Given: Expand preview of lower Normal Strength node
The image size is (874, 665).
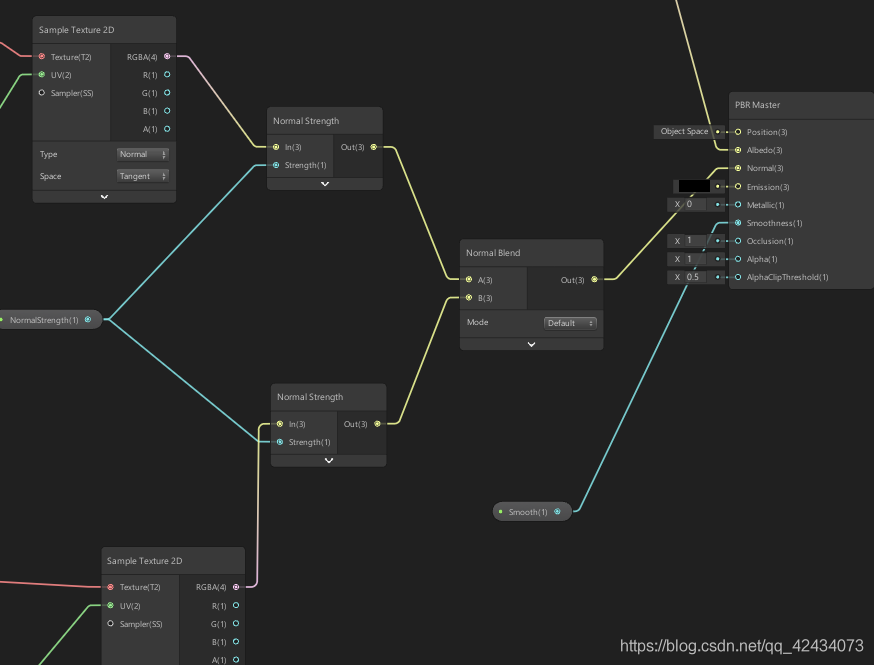Looking at the screenshot, I should [329, 460].
